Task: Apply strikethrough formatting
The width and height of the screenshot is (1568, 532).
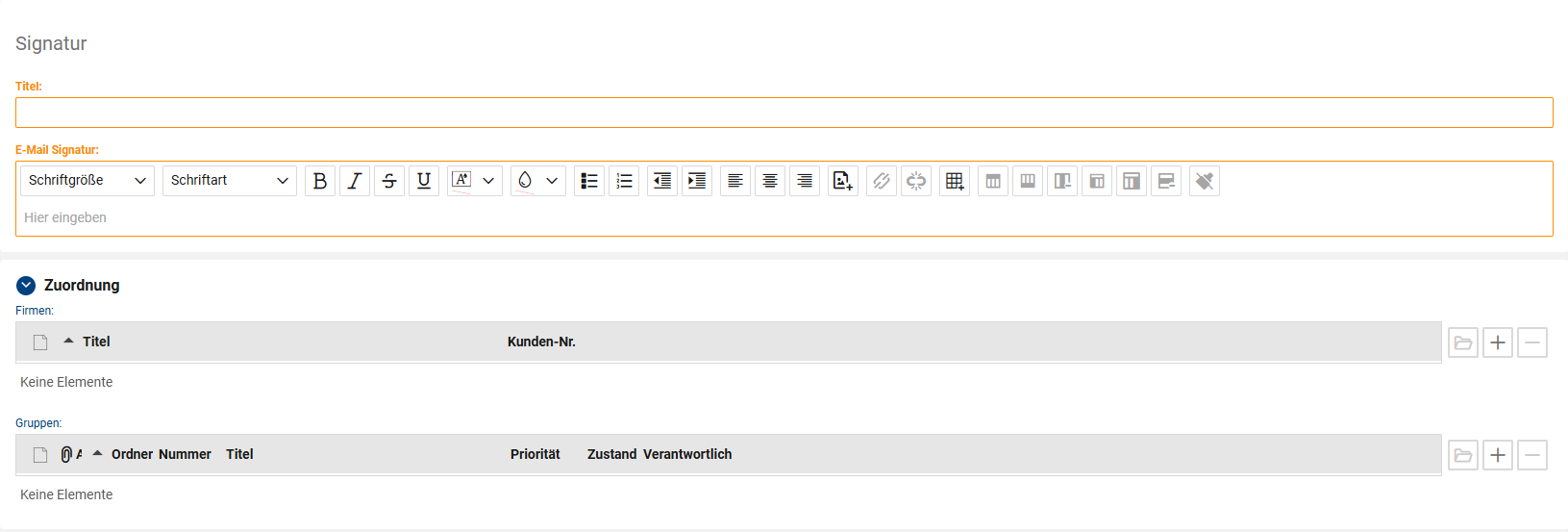Action: tap(389, 181)
